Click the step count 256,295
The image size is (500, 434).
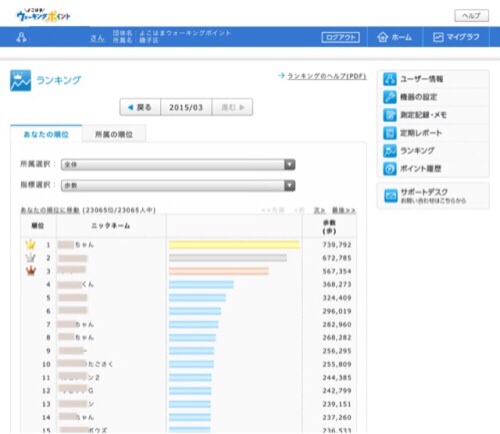pos(337,351)
